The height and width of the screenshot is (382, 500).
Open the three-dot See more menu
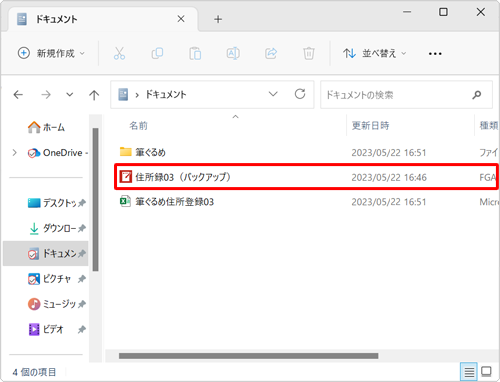pyautogui.click(x=435, y=54)
